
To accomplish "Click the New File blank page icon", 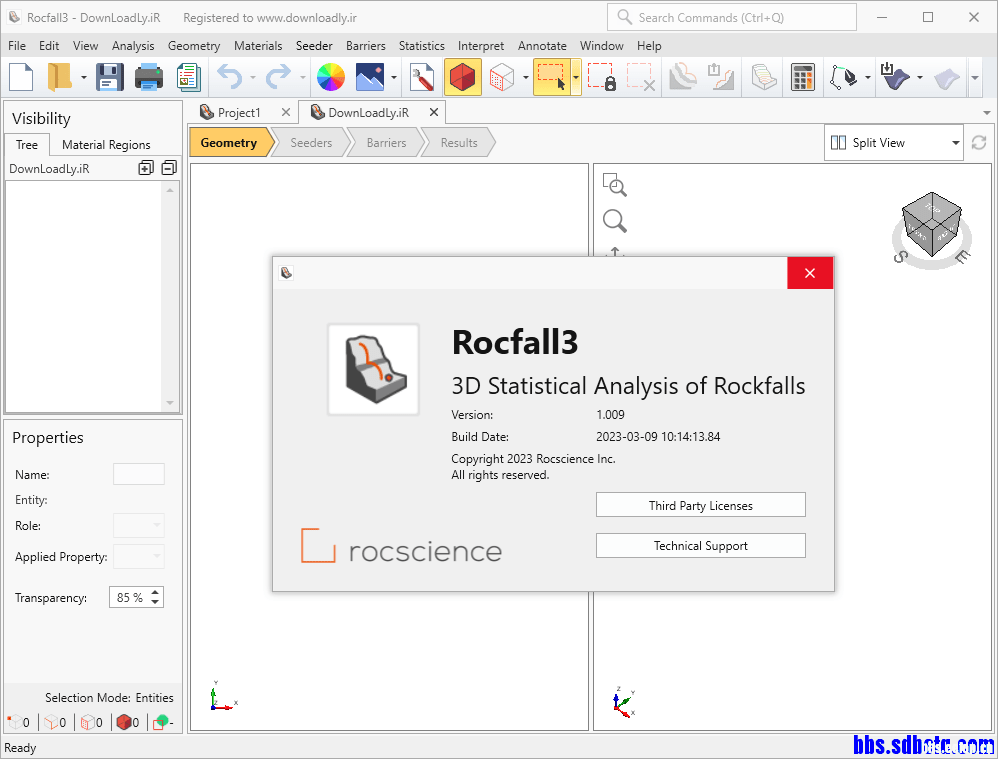I will [x=22, y=77].
